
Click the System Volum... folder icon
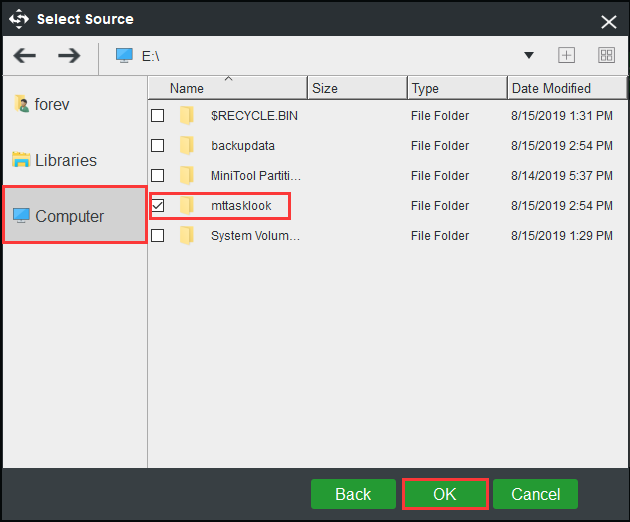187,235
